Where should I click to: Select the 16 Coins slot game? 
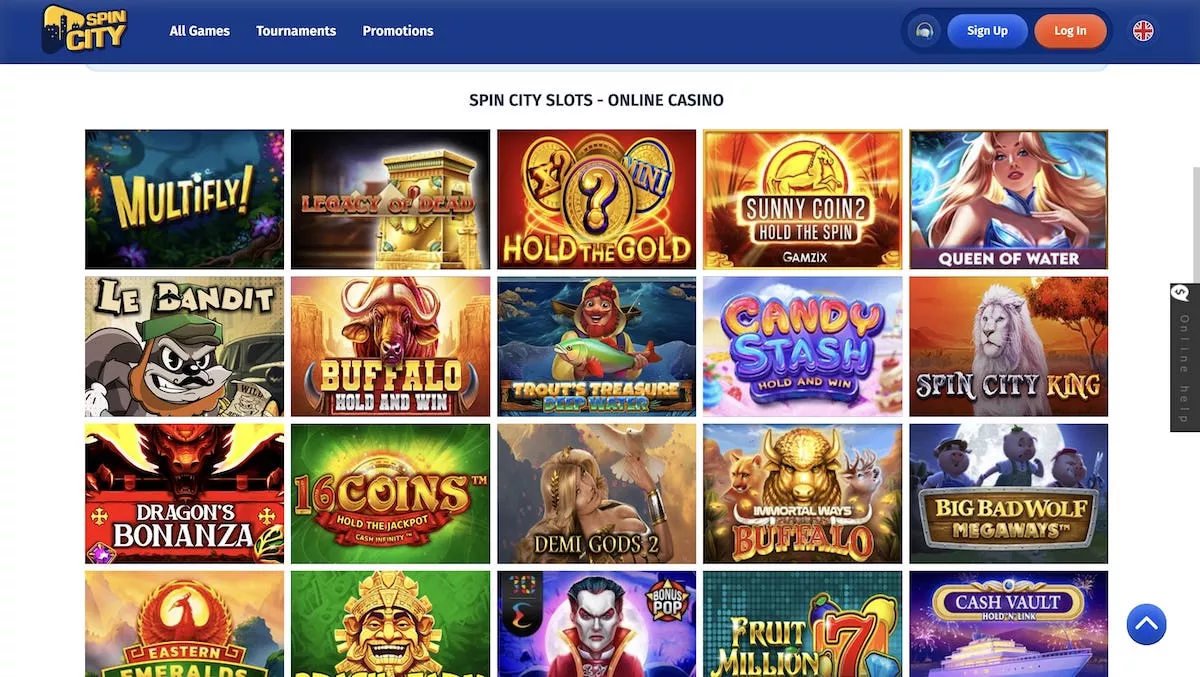390,494
